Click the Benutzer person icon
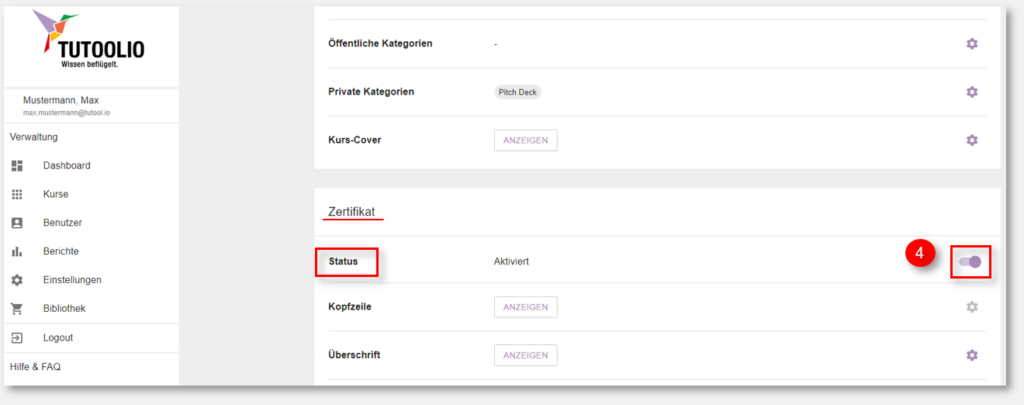Screen dimensions: 1024x405 pyautogui.click(x=18, y=223)
